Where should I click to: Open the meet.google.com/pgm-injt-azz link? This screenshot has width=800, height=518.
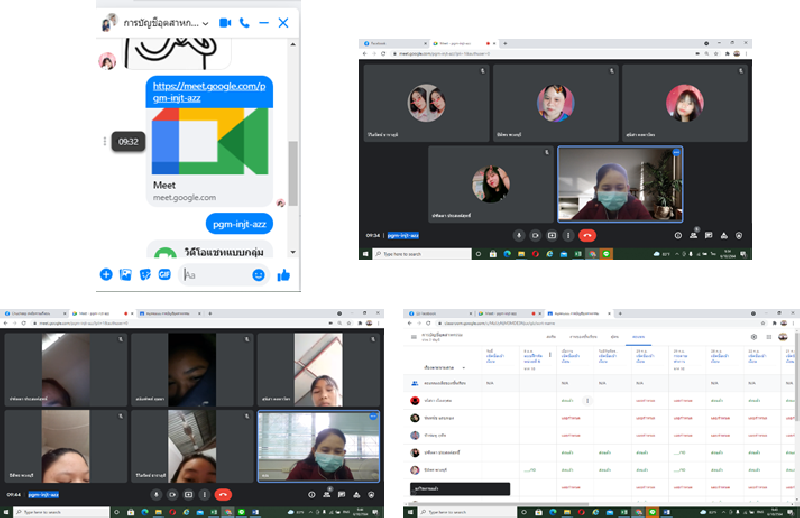point(209,93)
